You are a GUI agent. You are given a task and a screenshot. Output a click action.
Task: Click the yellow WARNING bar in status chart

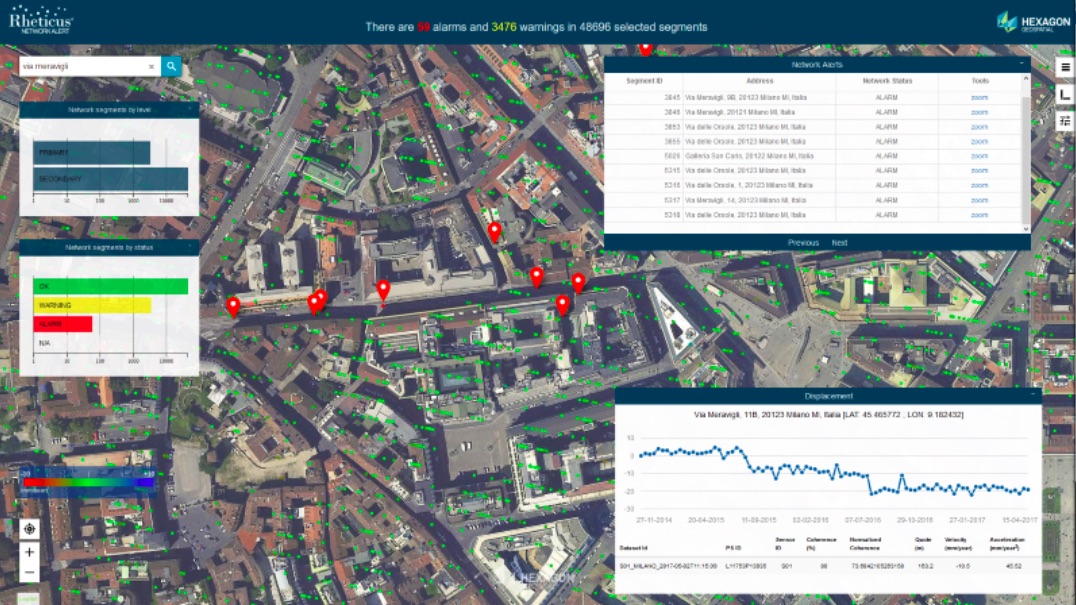click(x=92, y=305)
